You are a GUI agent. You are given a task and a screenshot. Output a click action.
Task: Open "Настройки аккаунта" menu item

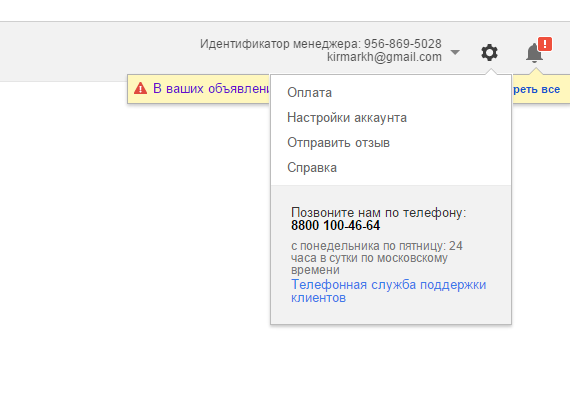[x=347, y=117]
